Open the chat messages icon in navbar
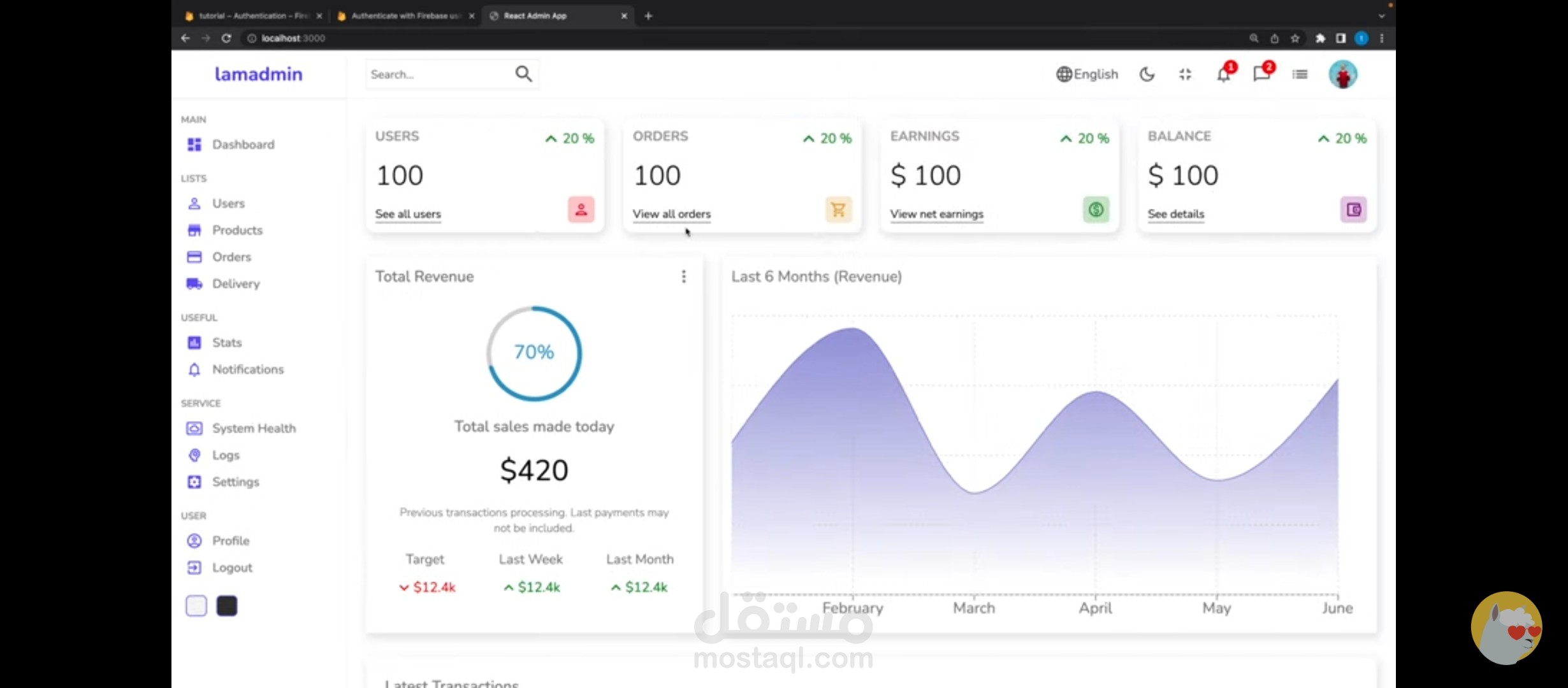Image resolution: width=1568 pixels, height=688 pixels. tap(1261, 75)
